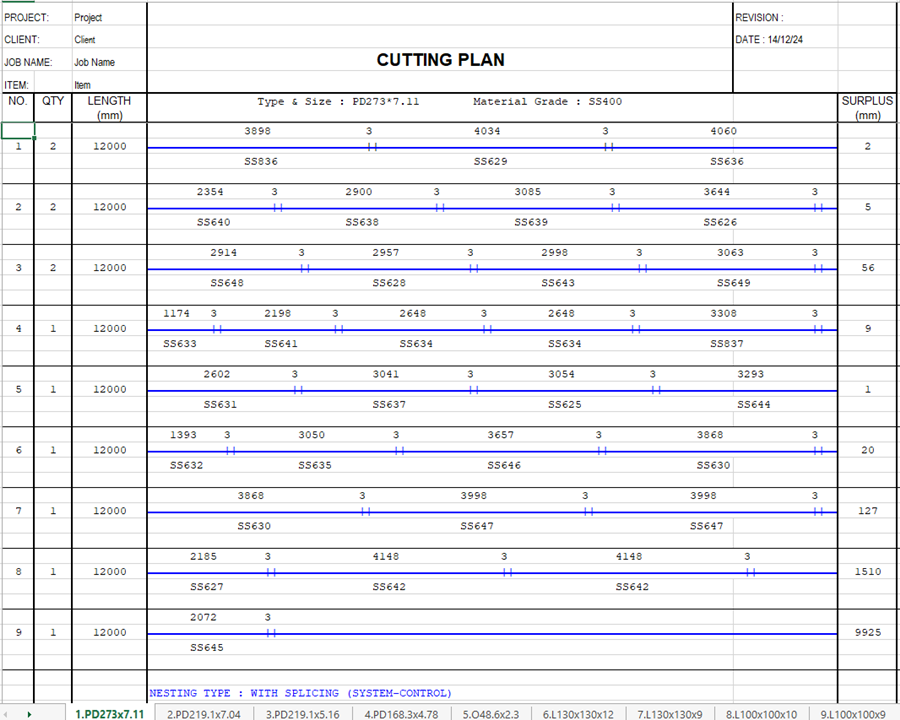Click the DATE : 14/12/24 cell
Screen dimensions: 900x720
(x=769, y=40)
